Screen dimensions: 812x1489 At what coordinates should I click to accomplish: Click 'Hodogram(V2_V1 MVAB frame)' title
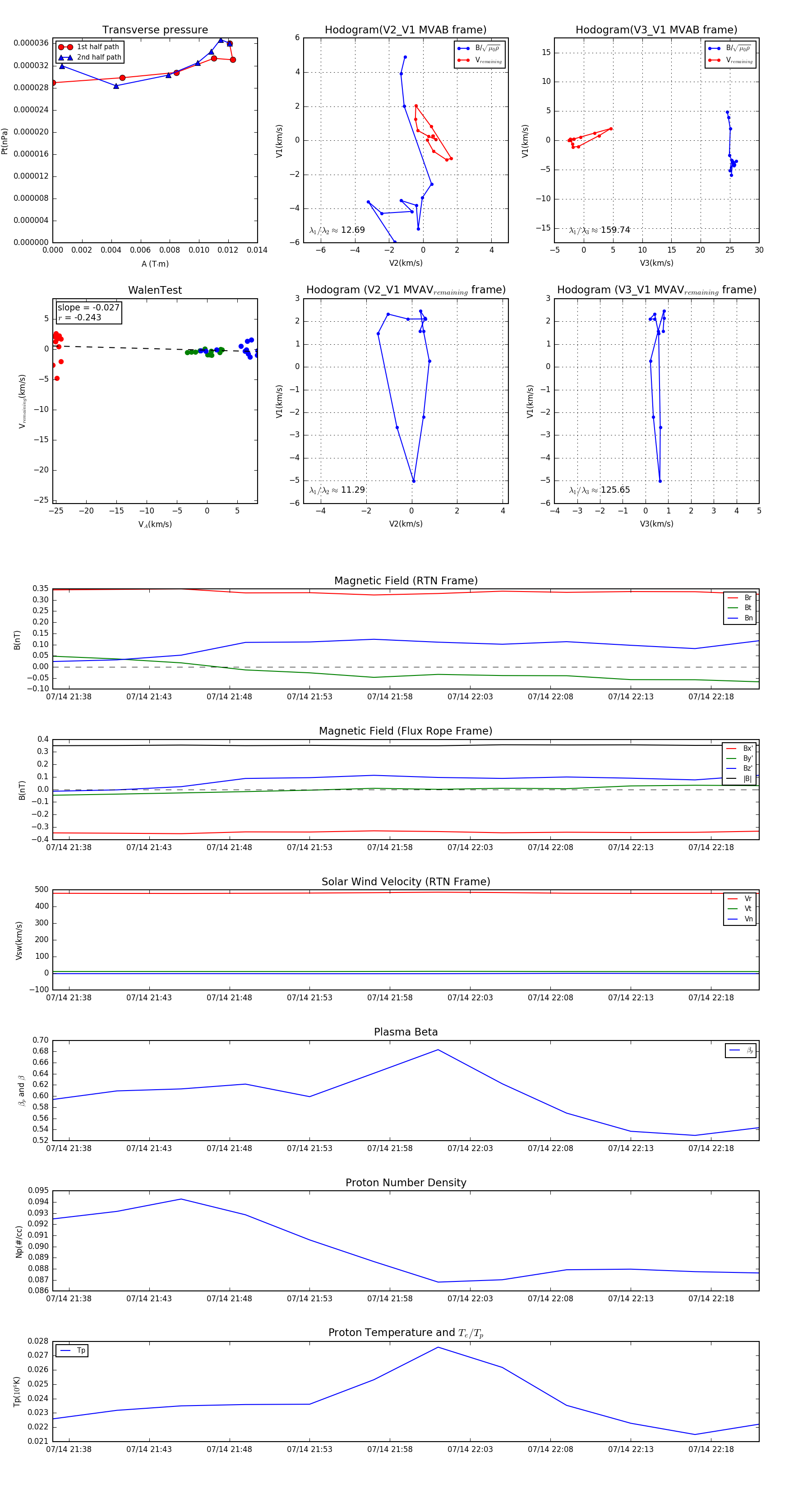point(406,30)
